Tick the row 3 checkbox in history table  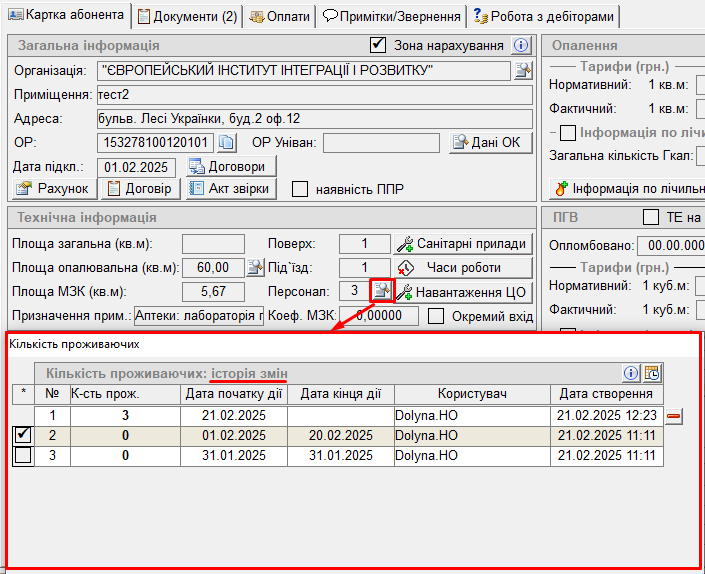tap(22, 456)
